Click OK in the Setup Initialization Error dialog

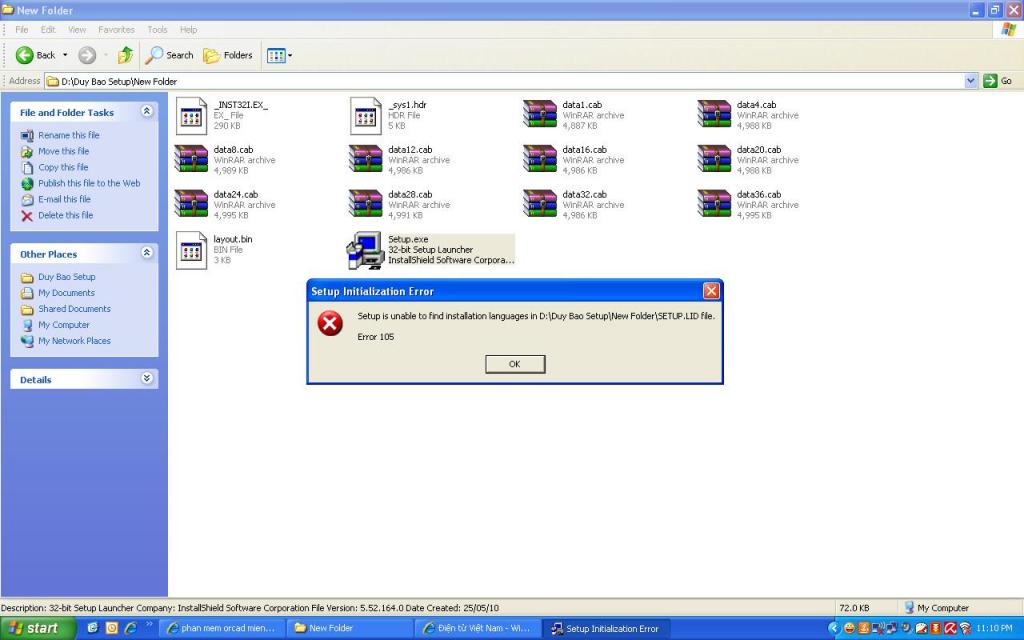(x=515, y=364)
